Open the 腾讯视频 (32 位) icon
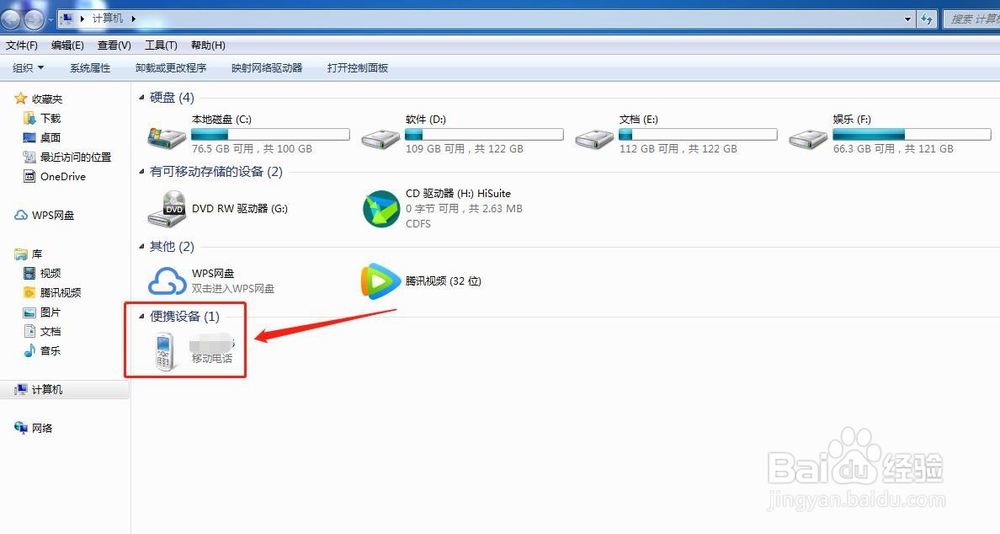The height and width of the screenshot is (534, 1000). (x=381, y=281)
